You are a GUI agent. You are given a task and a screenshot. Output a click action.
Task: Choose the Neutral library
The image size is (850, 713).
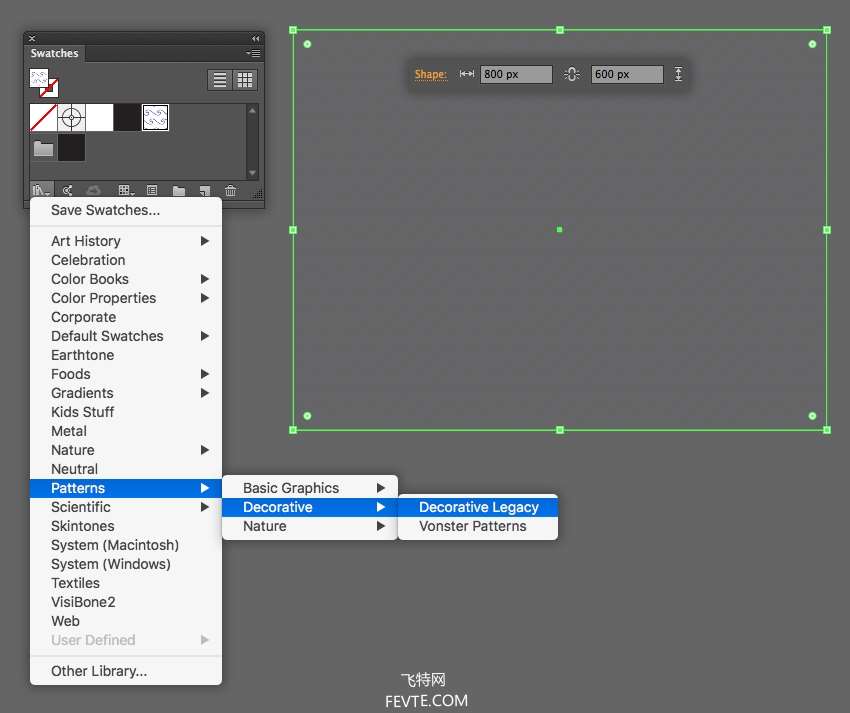pyautogui.click(x=126, y=468)
